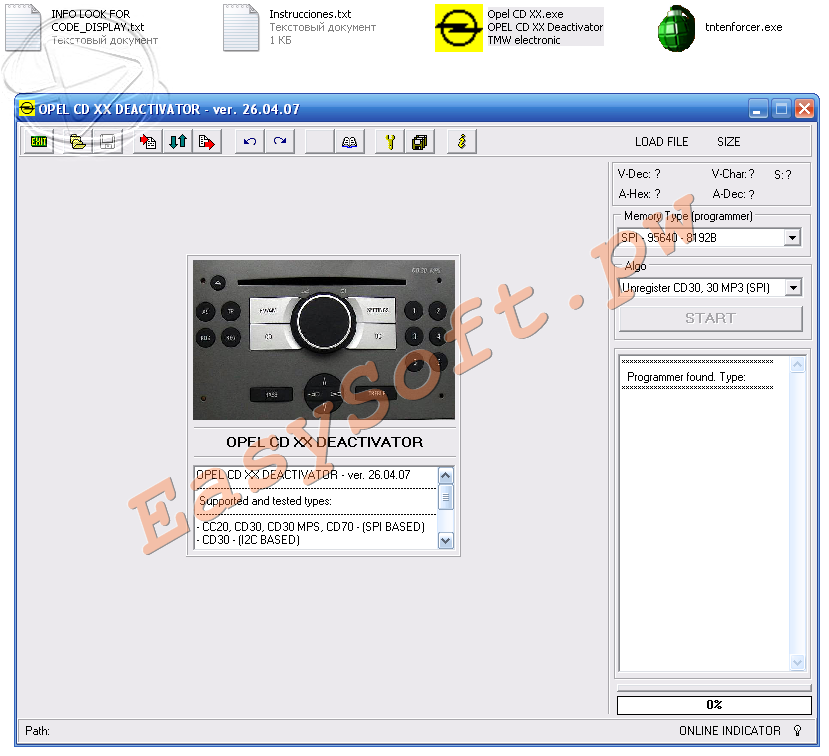829x756 pixels.
Task: Click the CD30 radio unit picture
Action: point(324,340)
